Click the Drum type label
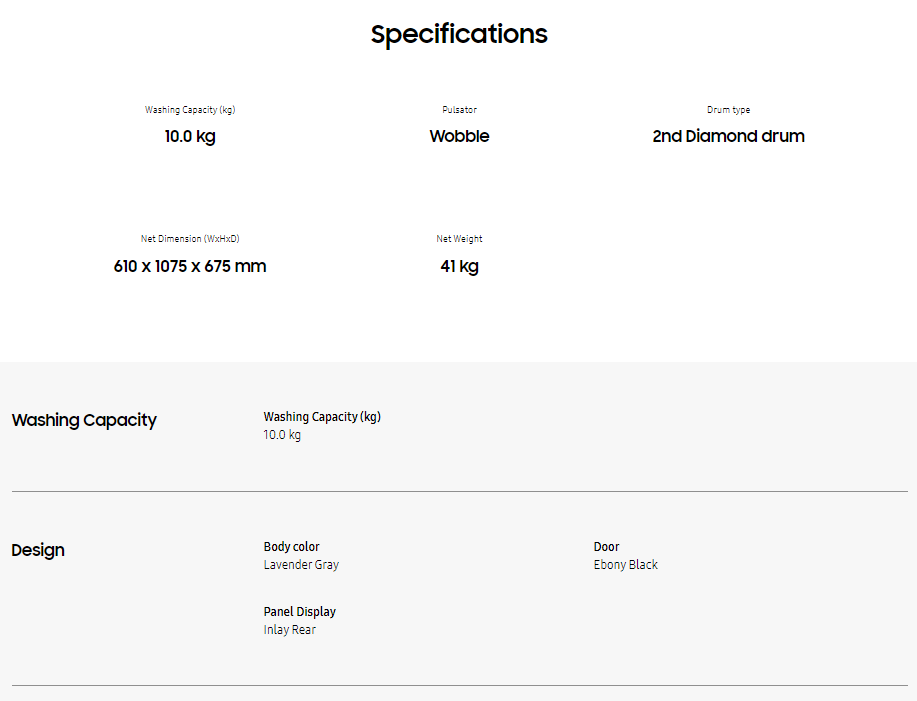Screen dimensions: 917x701 [x=728, y=110]
